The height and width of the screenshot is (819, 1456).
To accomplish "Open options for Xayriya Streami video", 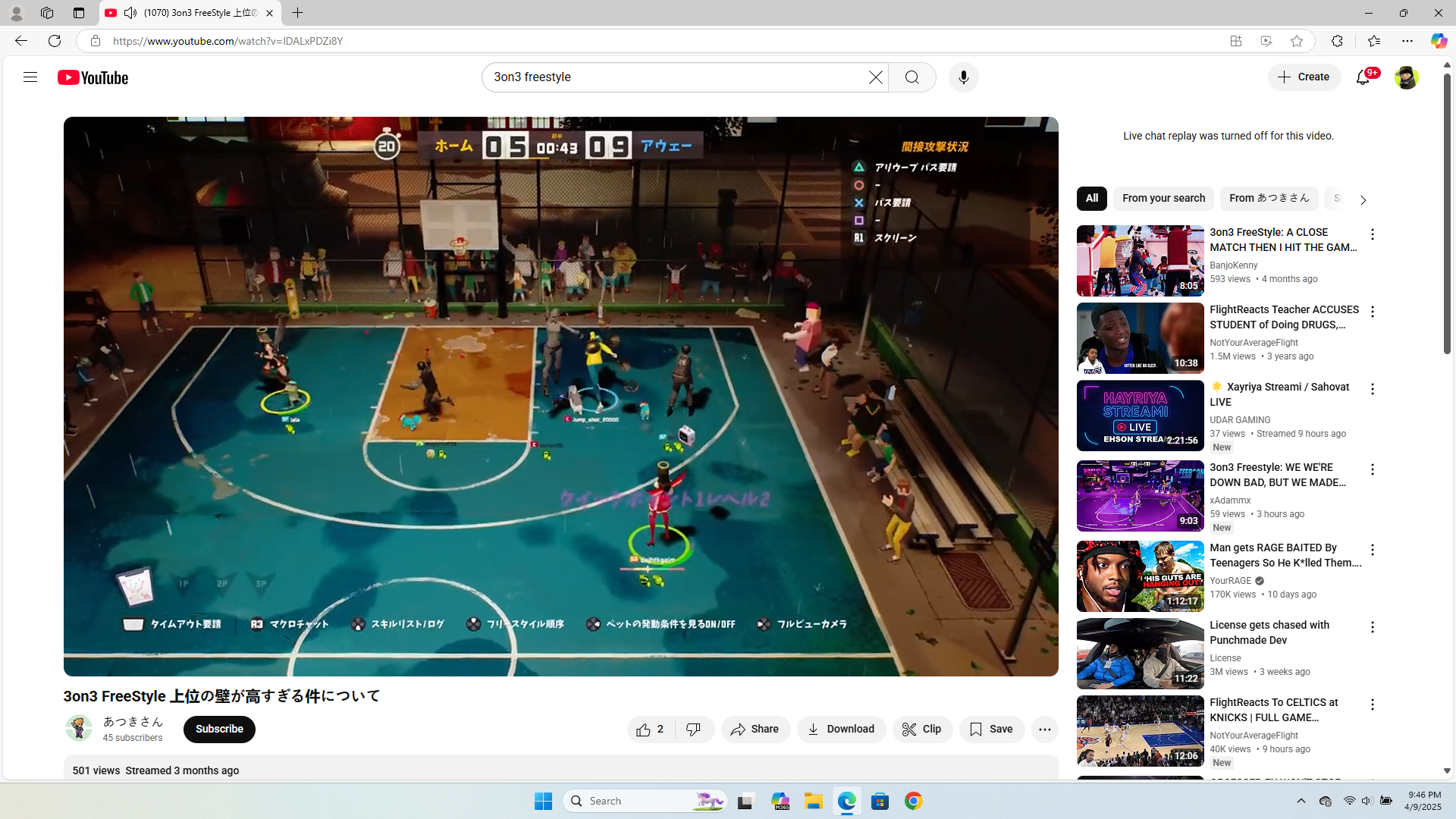I will pyautogui.click(x=1373, y=390).
